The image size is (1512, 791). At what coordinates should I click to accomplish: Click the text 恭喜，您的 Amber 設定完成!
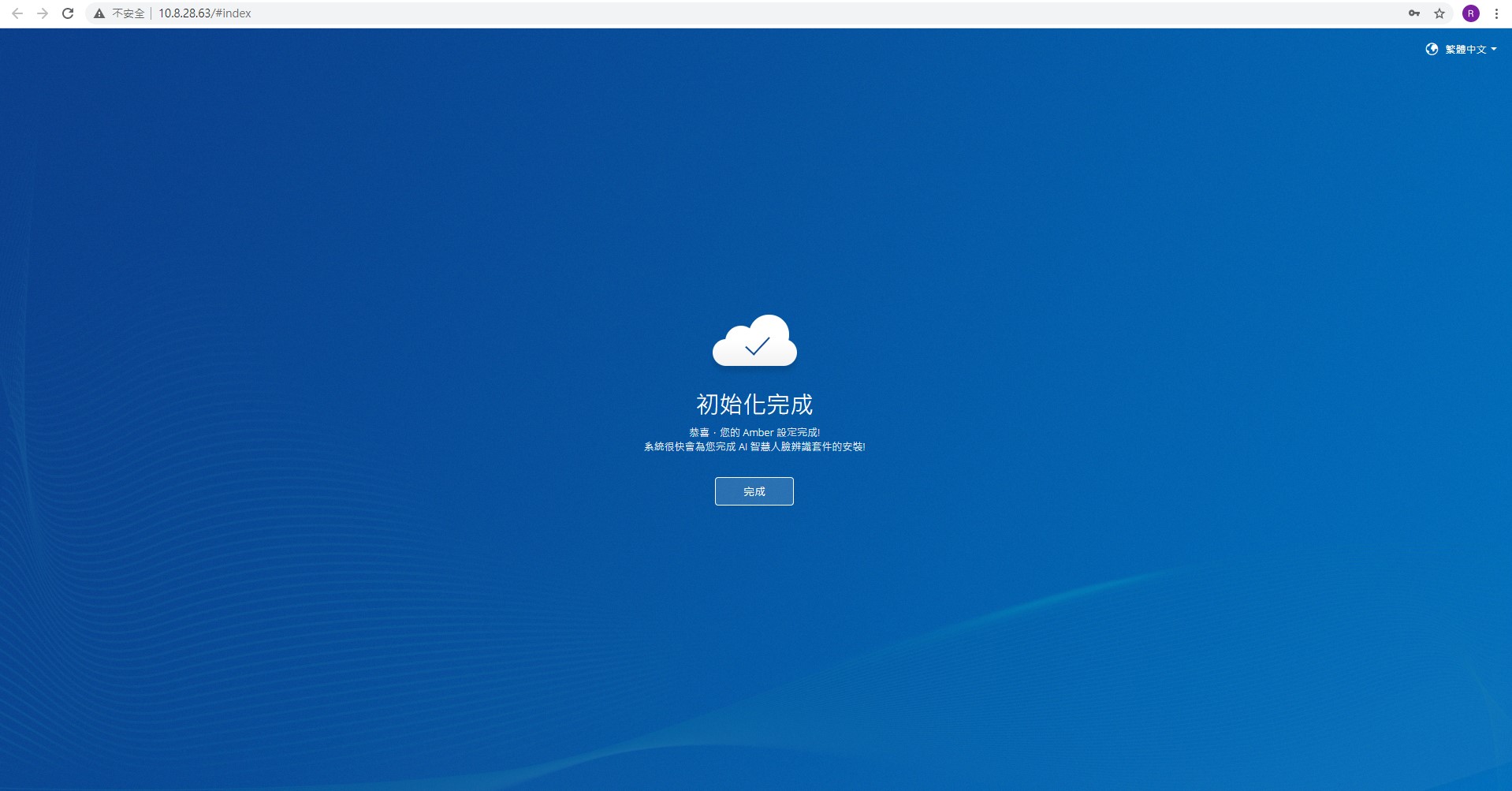tap(754, 432)
